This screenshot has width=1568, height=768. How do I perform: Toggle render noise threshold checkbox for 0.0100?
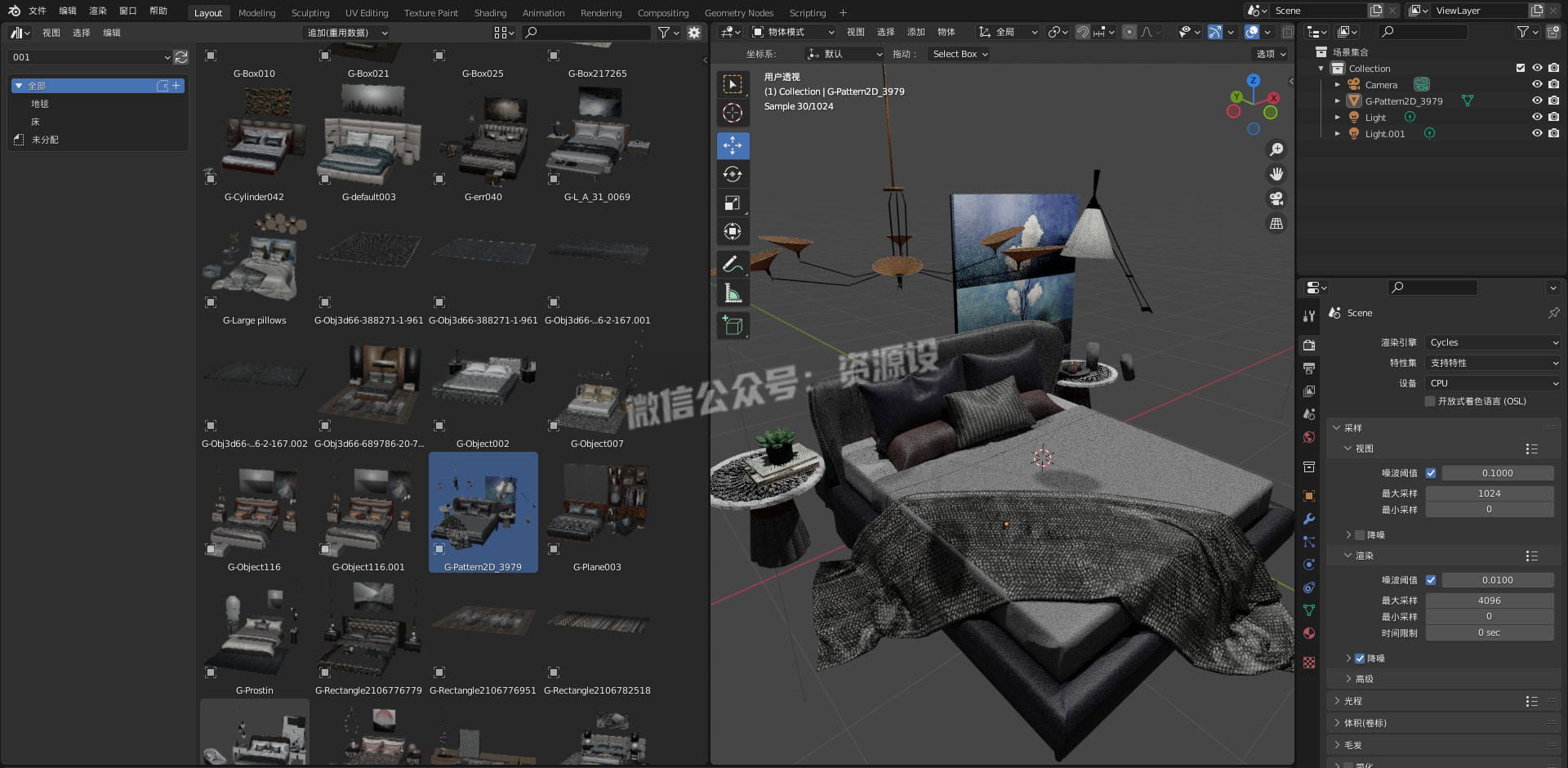click(x=1431, y=580)
